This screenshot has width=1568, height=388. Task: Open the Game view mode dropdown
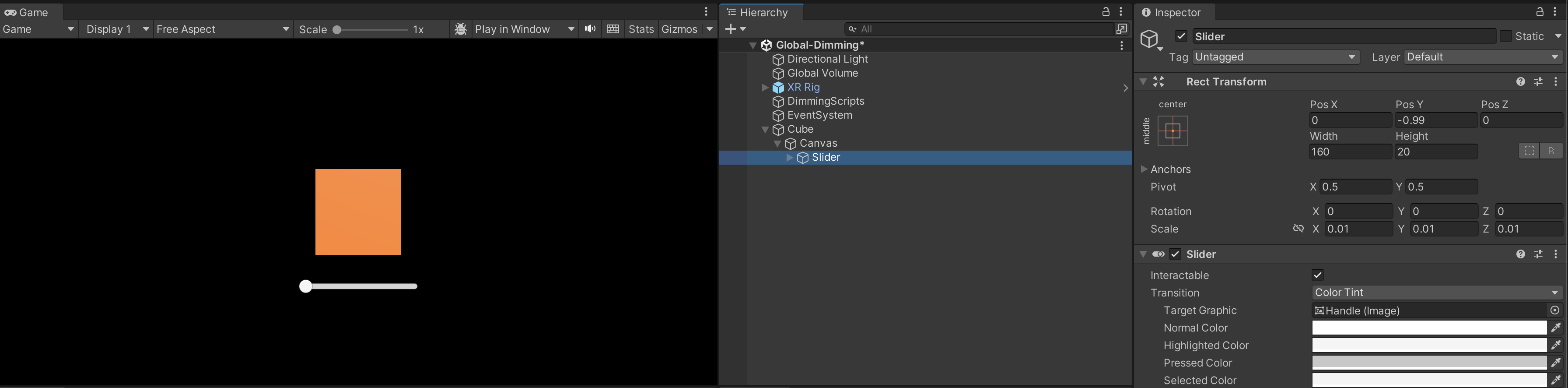point(38,29)
